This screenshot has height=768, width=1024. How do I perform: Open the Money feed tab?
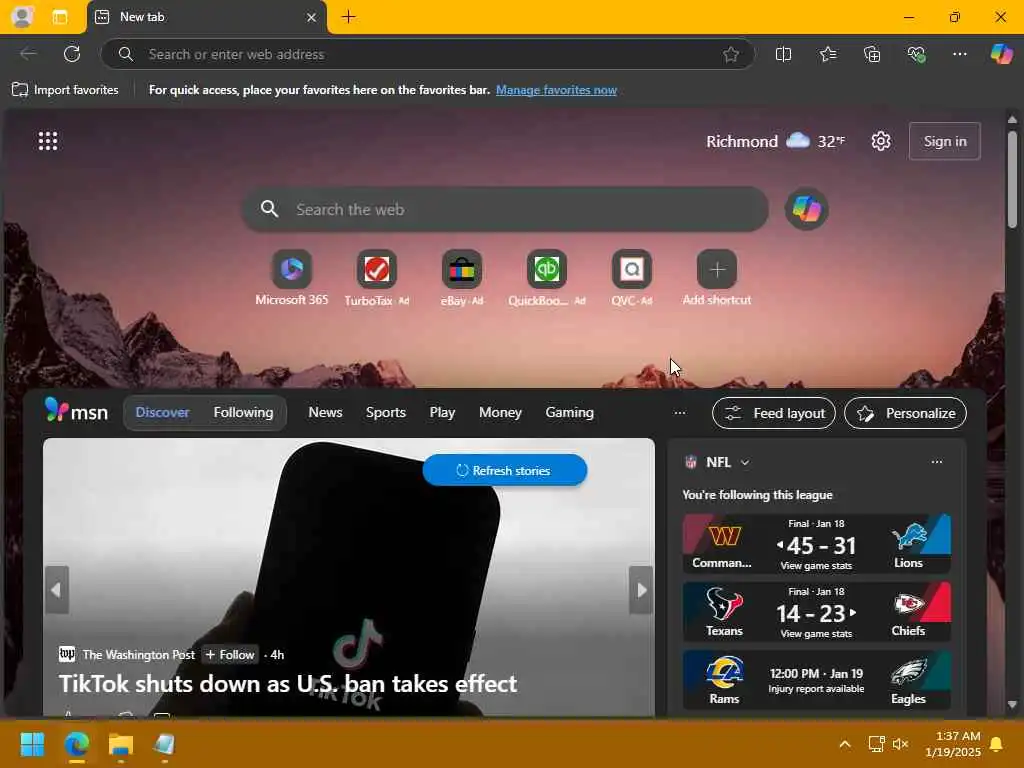[x=500, y=413]
